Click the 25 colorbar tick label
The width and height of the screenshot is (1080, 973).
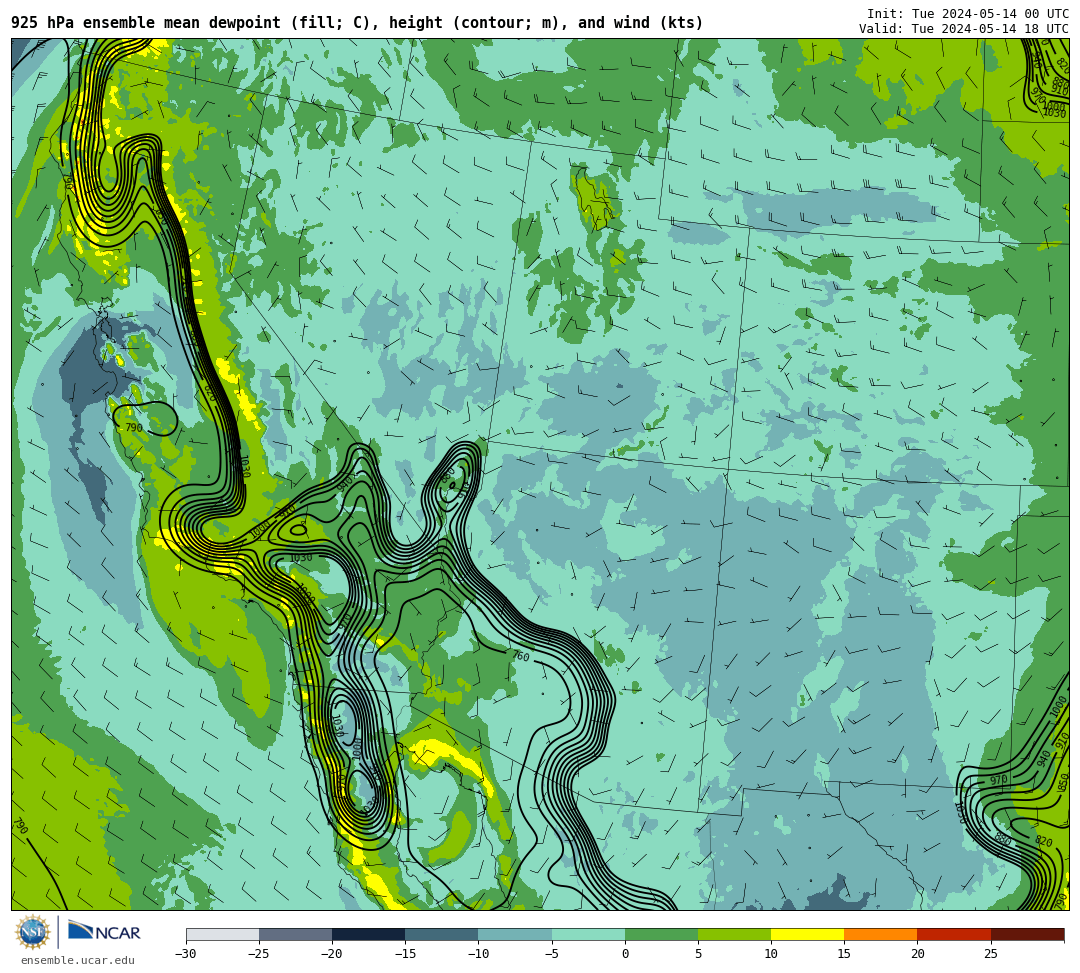click(x=990, y=954)
